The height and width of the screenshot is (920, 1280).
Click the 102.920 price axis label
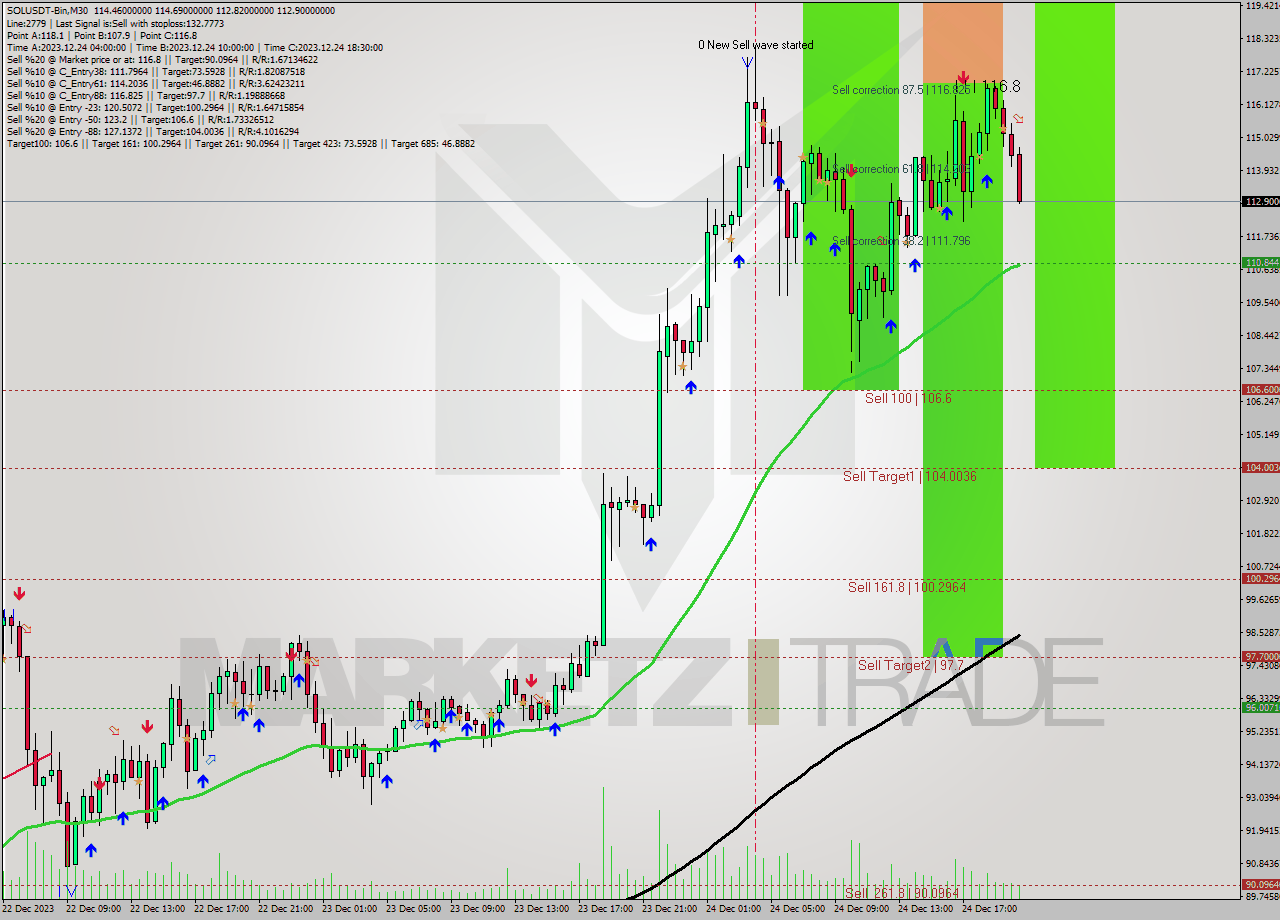[1260, 500]
